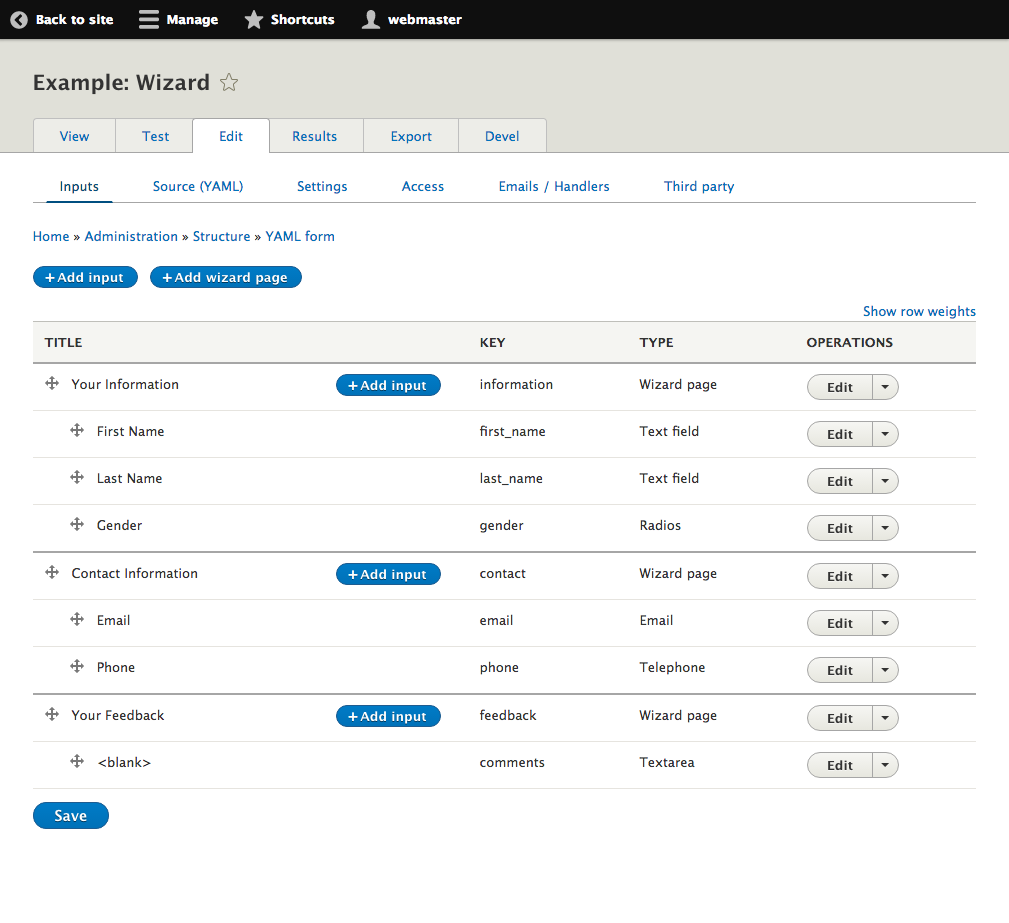Expand operations dropdown for first_name row
The width and height of the screenshot is (1009, 923).
[x=885, y=434]
